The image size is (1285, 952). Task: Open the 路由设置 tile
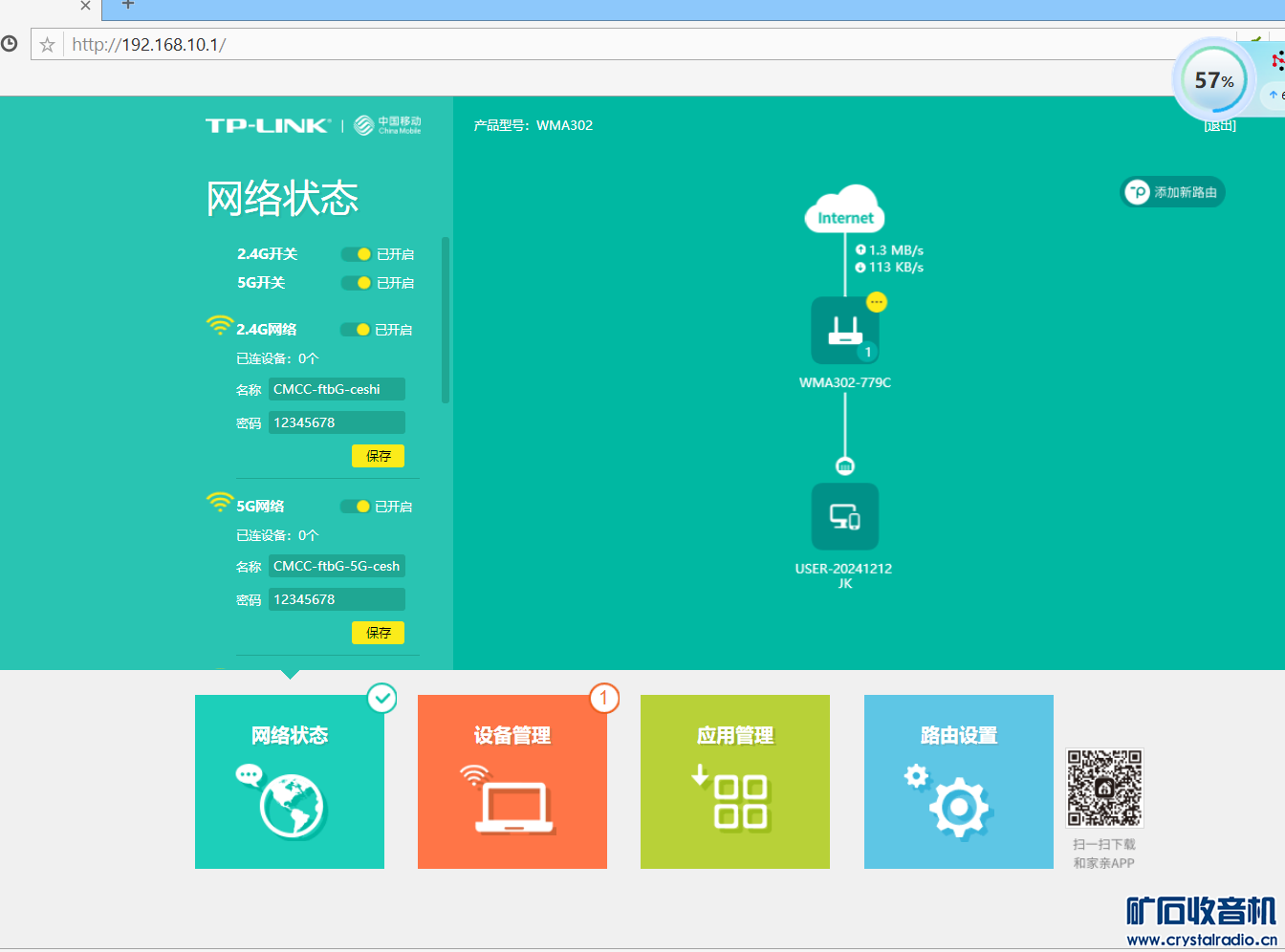(x=959, y=782)
